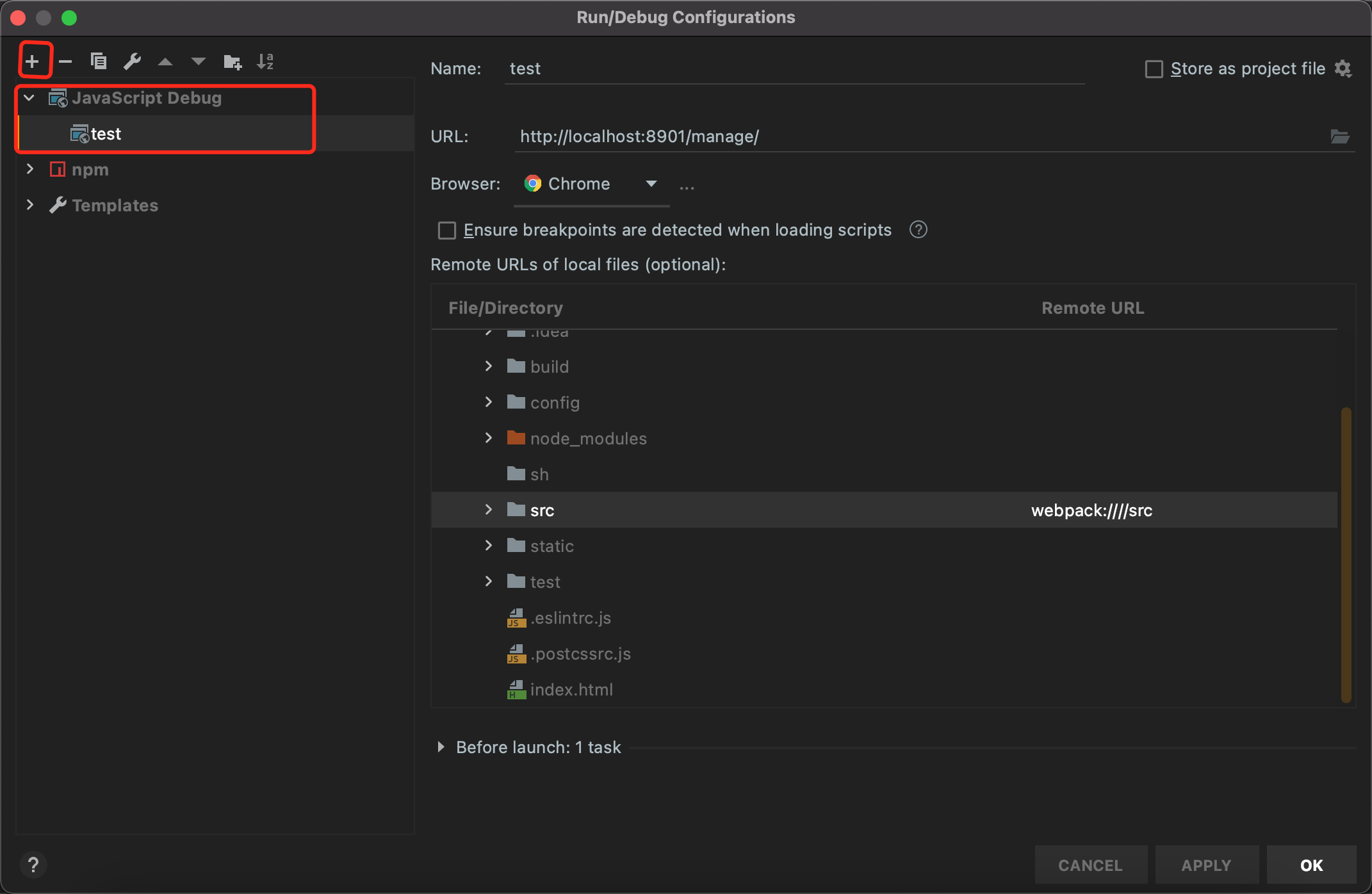Screen dimensions: 1372x894
Task: Click the Apply button
Action: 1207,865
